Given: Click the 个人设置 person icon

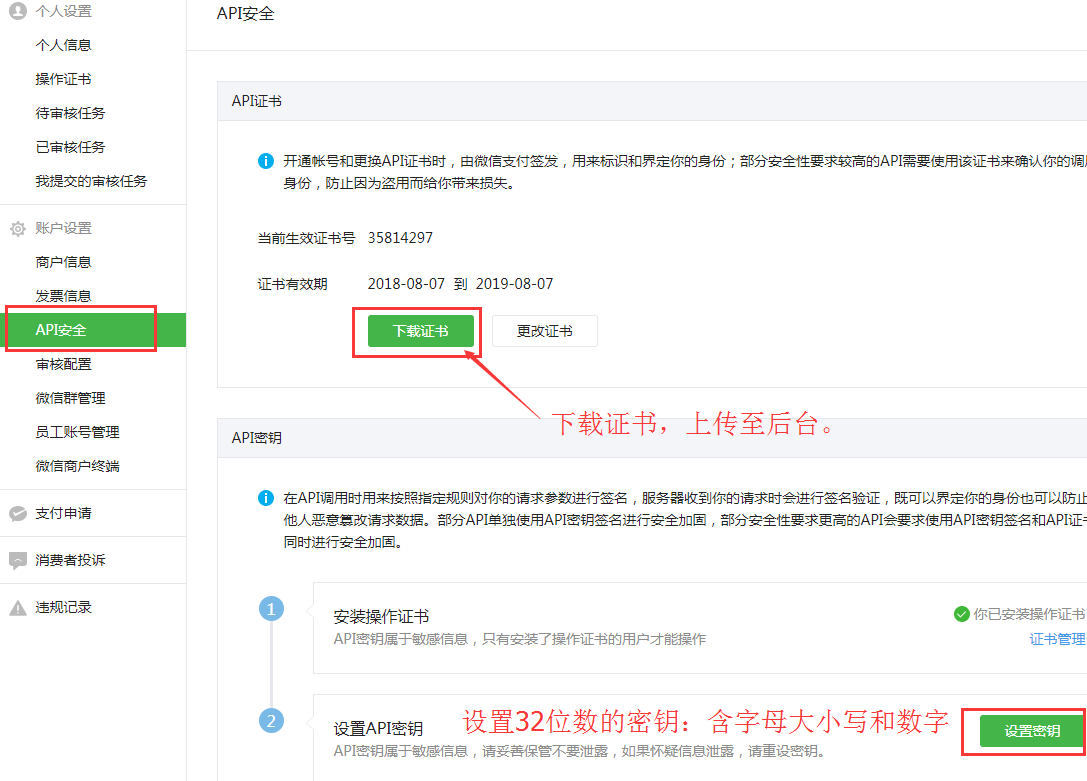Looking at the screenshot, I should [x=17, y=11].
